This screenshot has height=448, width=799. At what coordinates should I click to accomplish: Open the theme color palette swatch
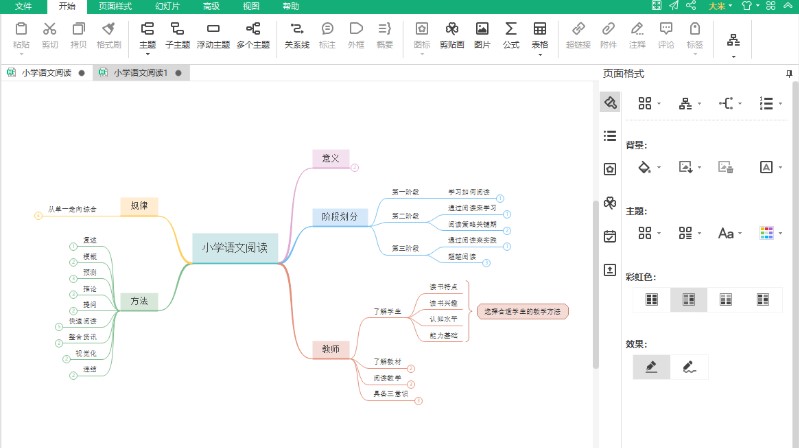pyautogui.click(x=767, y=233)
